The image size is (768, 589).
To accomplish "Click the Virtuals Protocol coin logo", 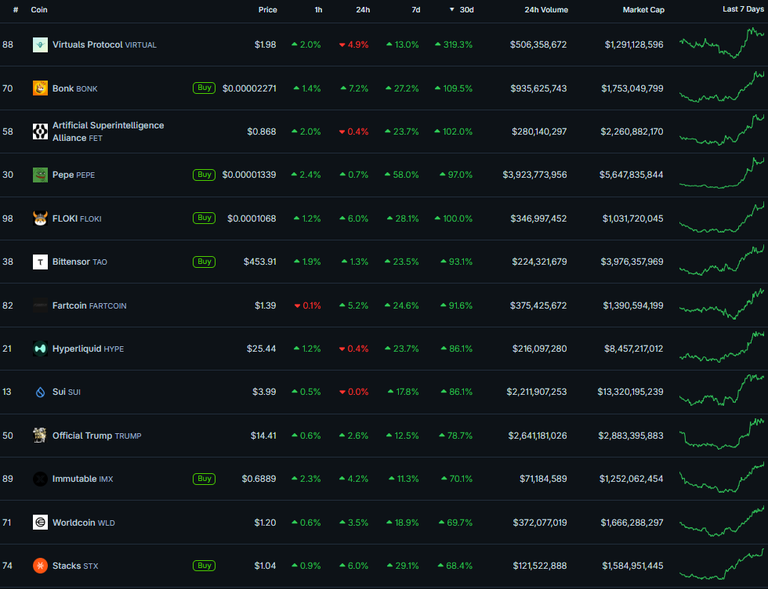I will coord(40,45).
